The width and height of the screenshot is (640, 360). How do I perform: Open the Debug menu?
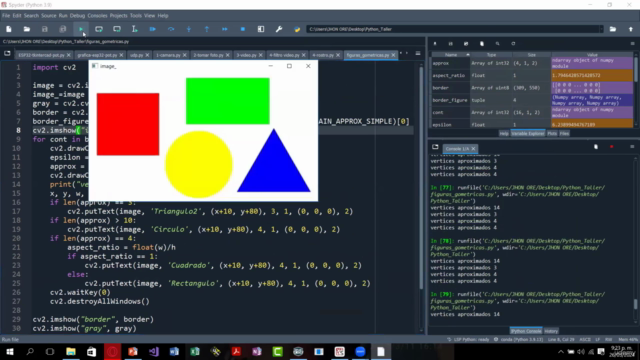click(77, 16)
